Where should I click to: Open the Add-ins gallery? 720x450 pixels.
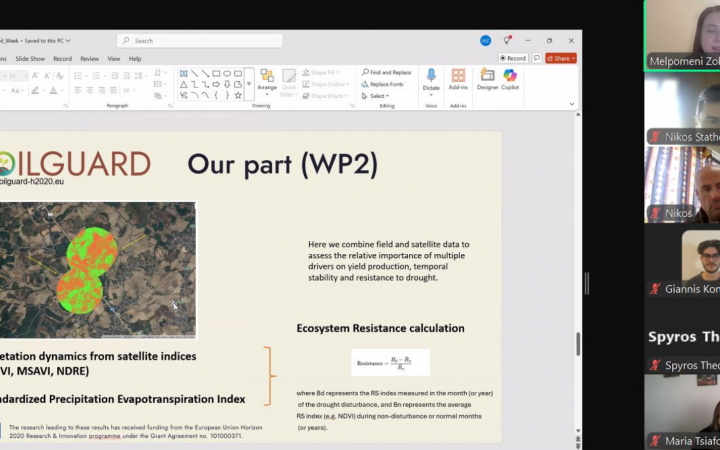click(x=458, y=79)
